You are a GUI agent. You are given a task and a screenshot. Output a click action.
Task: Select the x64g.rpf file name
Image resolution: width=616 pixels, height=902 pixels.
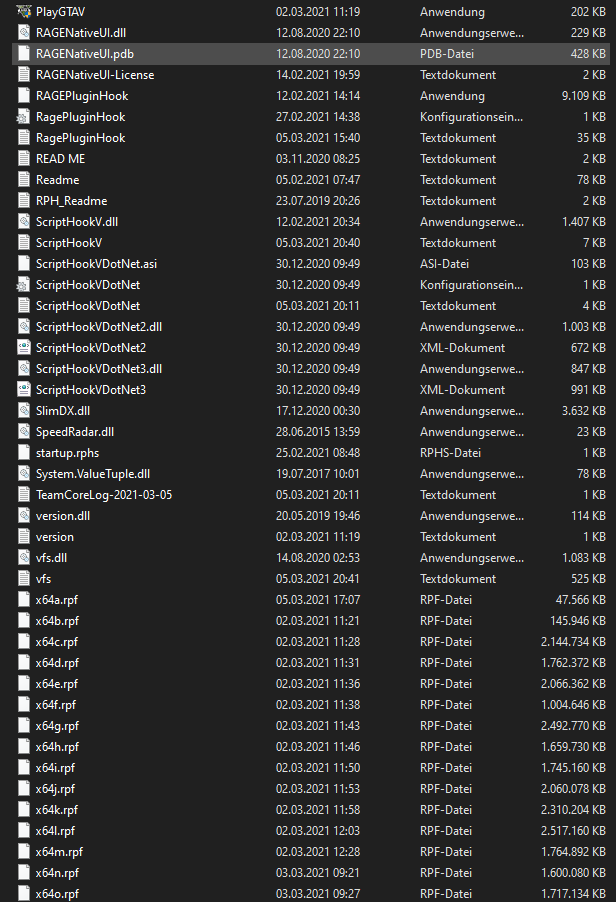56,725
